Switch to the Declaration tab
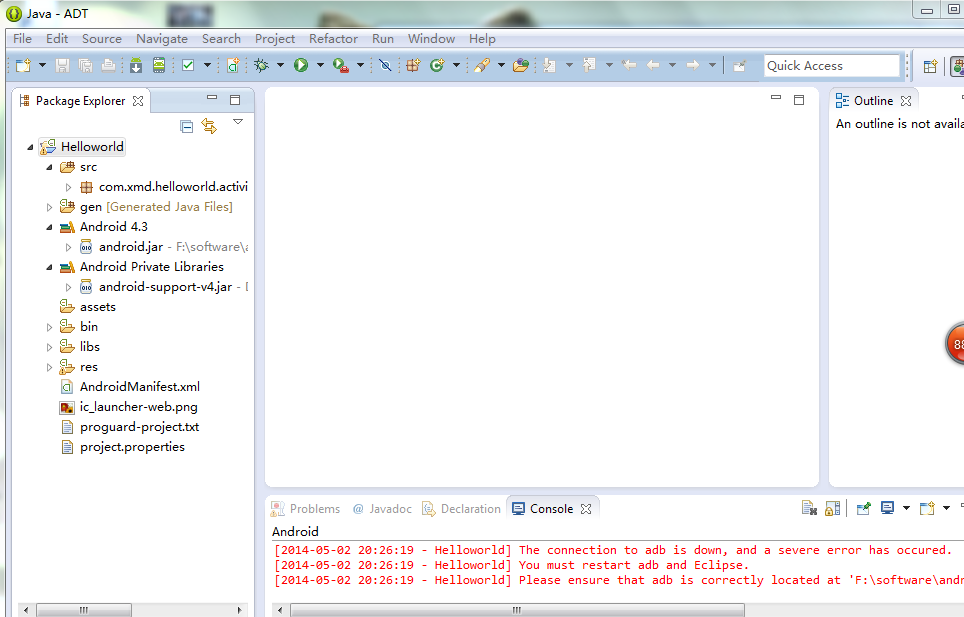Viewport: 964px width, 617px height. (x=461, y=509)
